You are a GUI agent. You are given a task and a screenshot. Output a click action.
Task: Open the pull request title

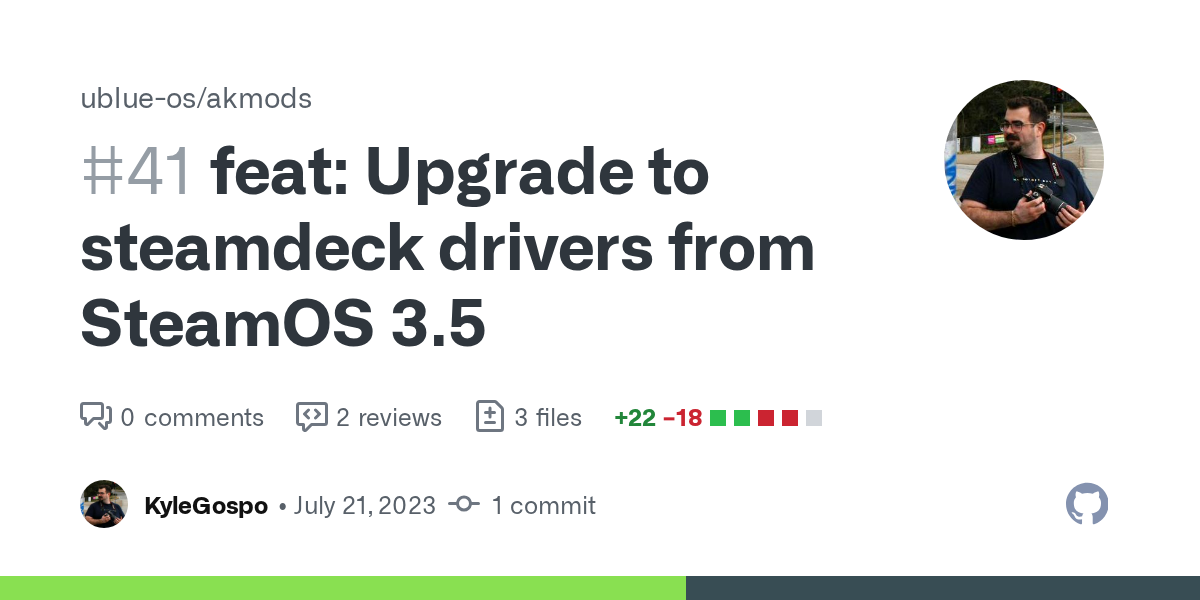(x=448, y=249)
